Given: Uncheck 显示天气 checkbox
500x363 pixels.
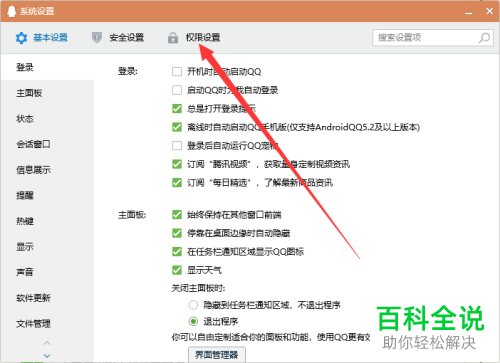Looking at the screenshot, I should [177, 270].
